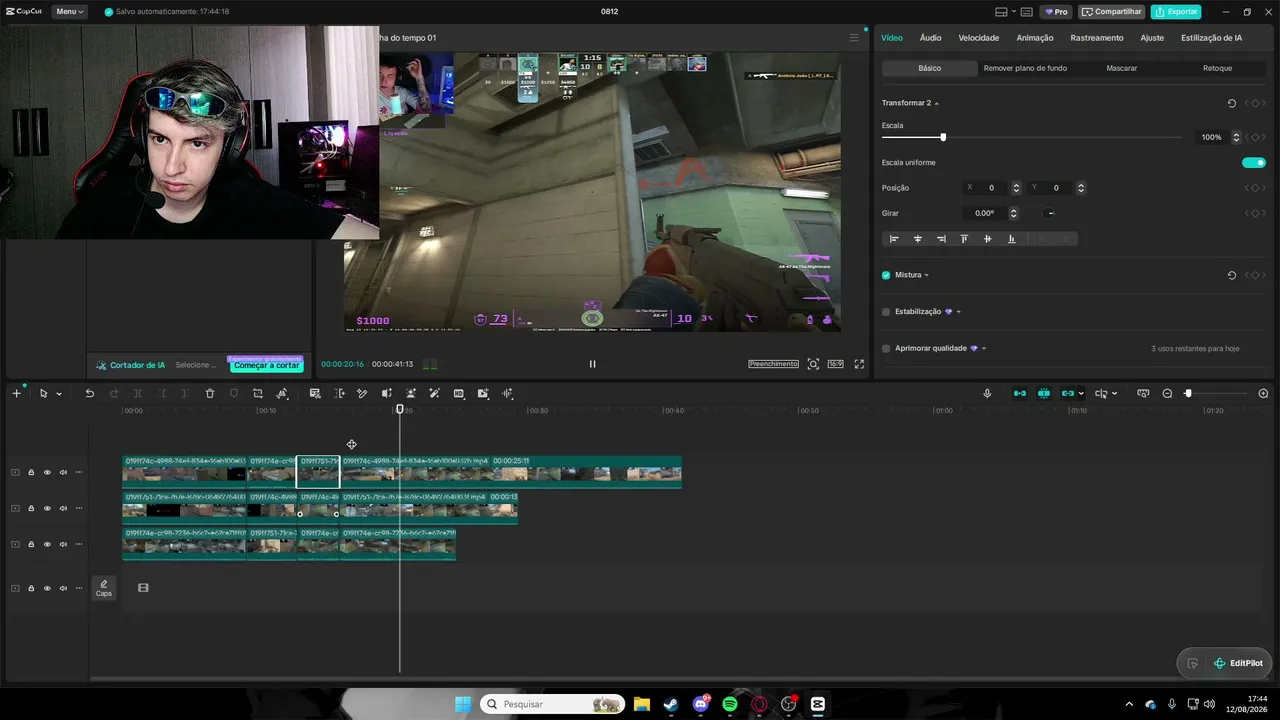
Task: Open Discord from the Windows taskbar
Action: point(701,704)
